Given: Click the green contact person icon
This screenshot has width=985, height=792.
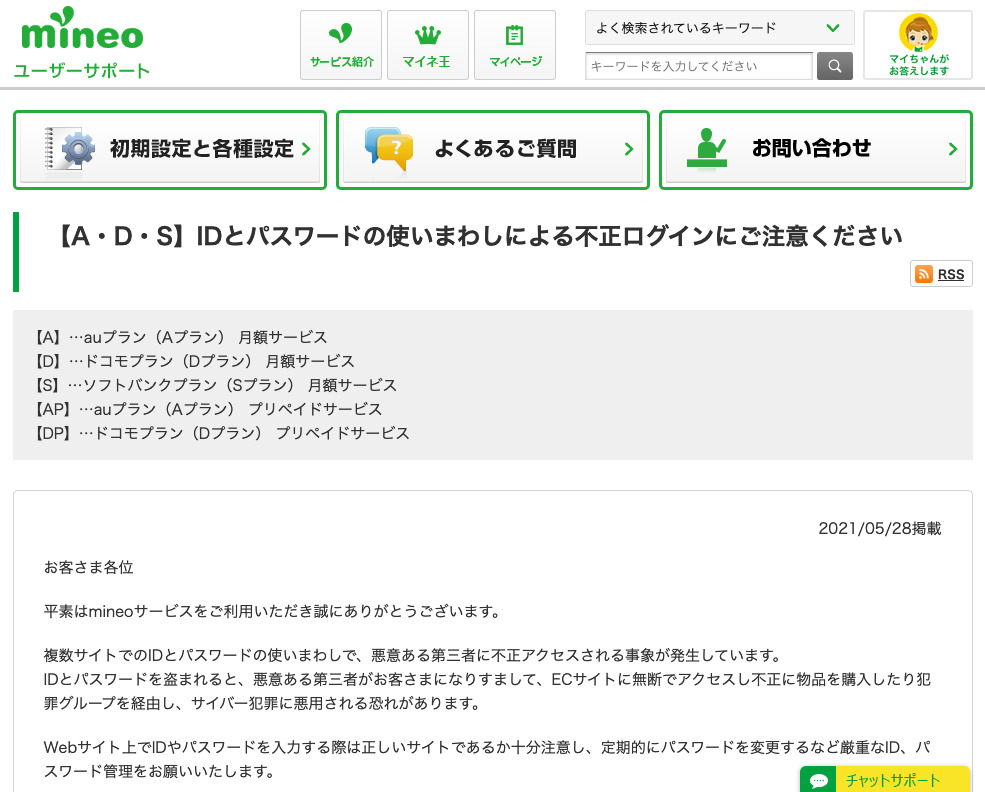Looking at the screenshot, I should coord(707,148).
